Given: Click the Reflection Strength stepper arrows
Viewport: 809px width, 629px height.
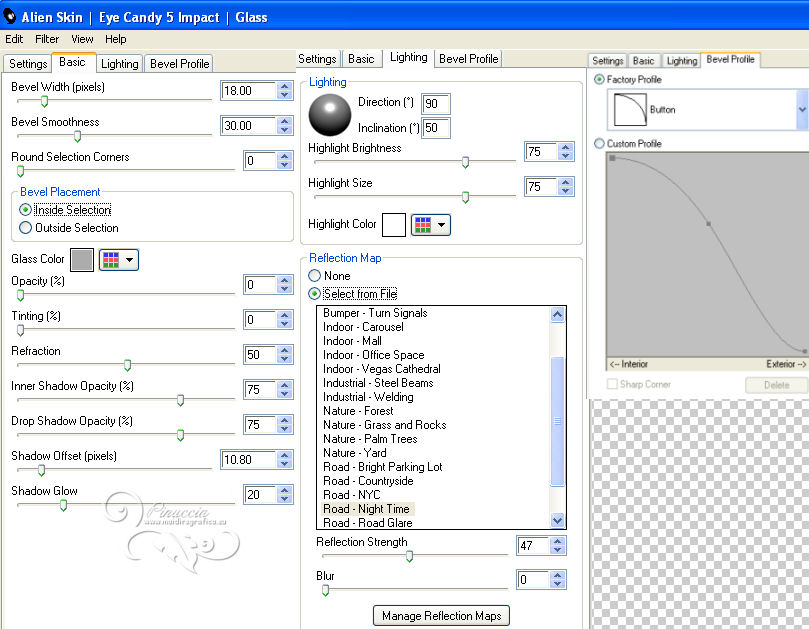Looking at the screenshot, I should [557, 545].
